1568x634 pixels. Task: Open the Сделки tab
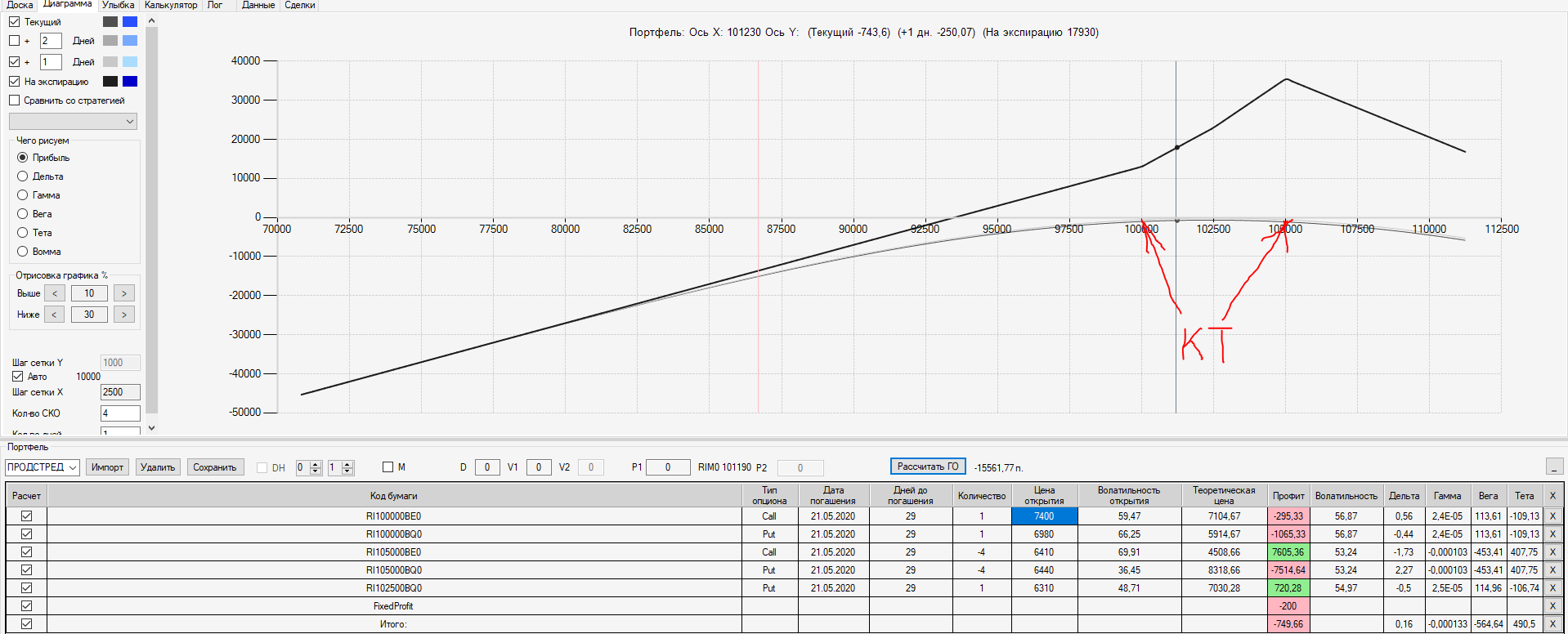click(300, 5)
